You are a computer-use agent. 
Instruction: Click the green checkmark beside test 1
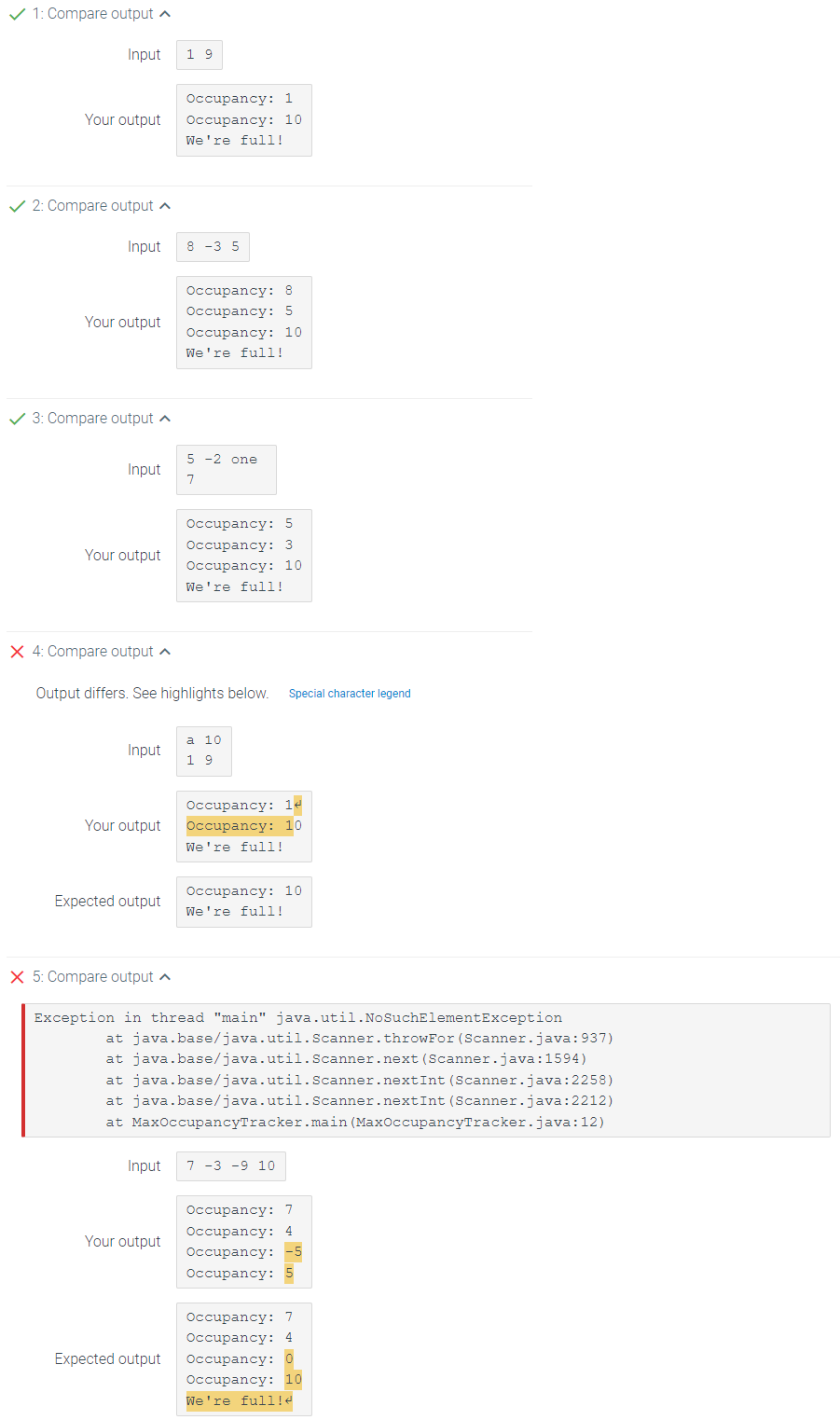pos(16,13)
